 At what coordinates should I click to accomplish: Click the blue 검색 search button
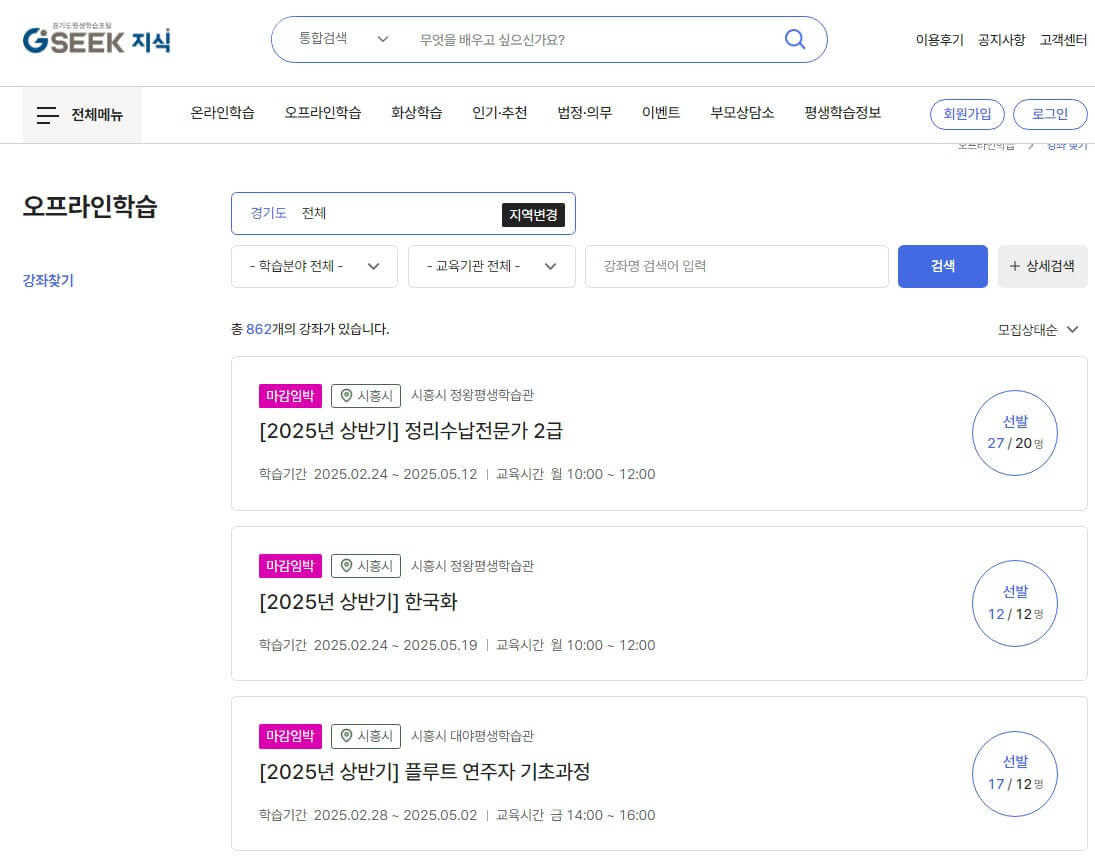pos(942,266)
